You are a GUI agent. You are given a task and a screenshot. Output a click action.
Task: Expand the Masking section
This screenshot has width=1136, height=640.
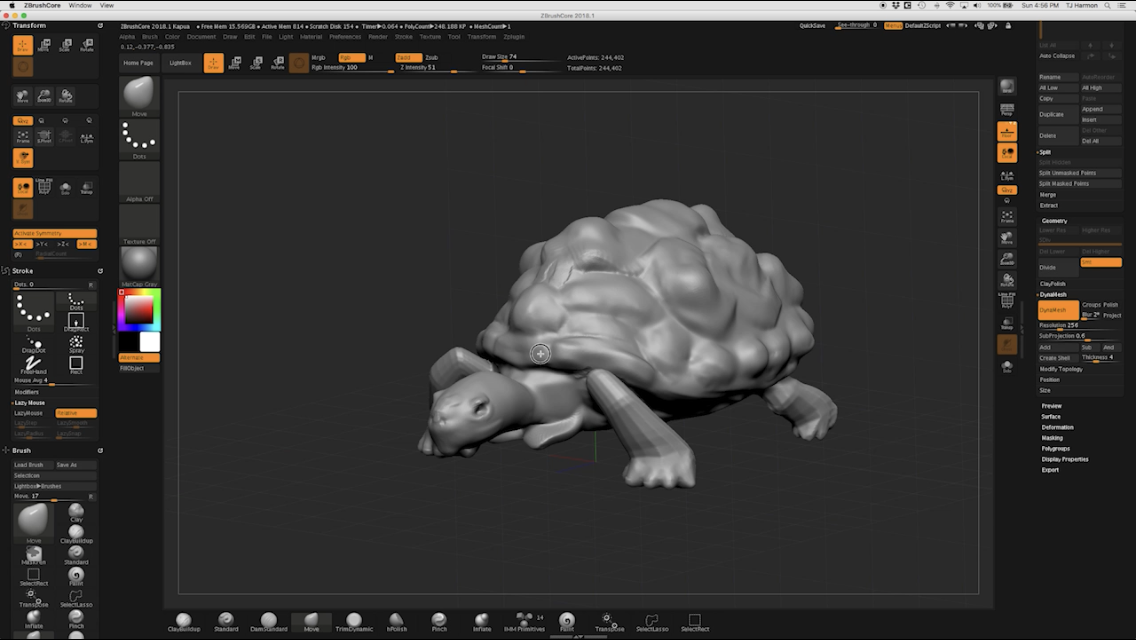[1052, 438]
